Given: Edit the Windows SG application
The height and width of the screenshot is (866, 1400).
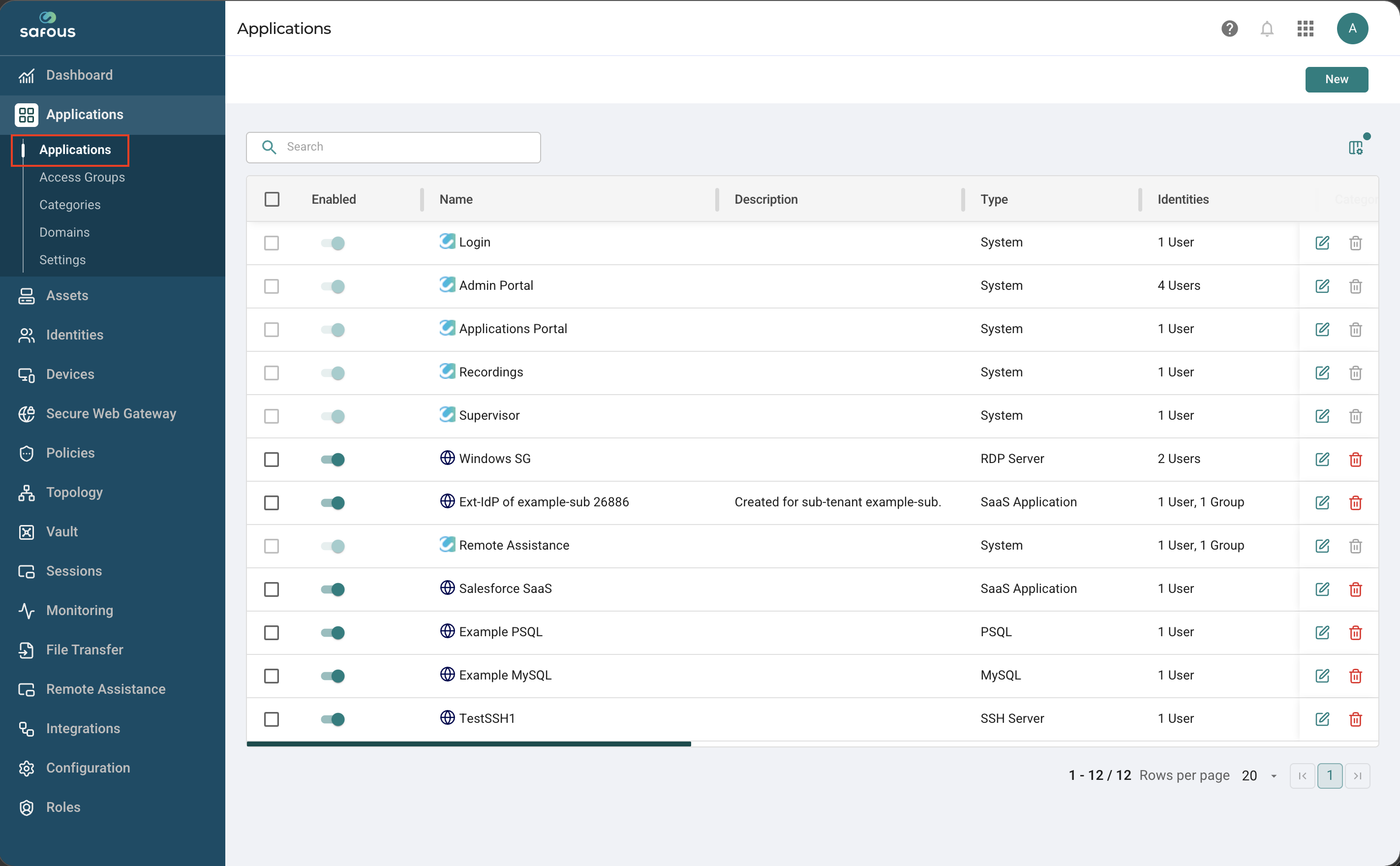Looking at the screenshot, I should (1322, 460).
